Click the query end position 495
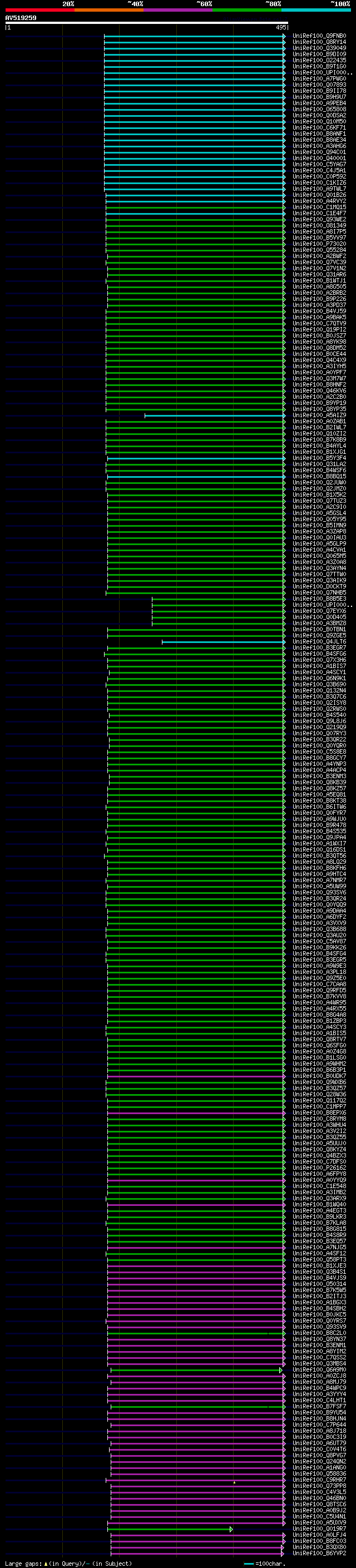The height and width of the screenshot is (1568, 356). pos(280,27)
